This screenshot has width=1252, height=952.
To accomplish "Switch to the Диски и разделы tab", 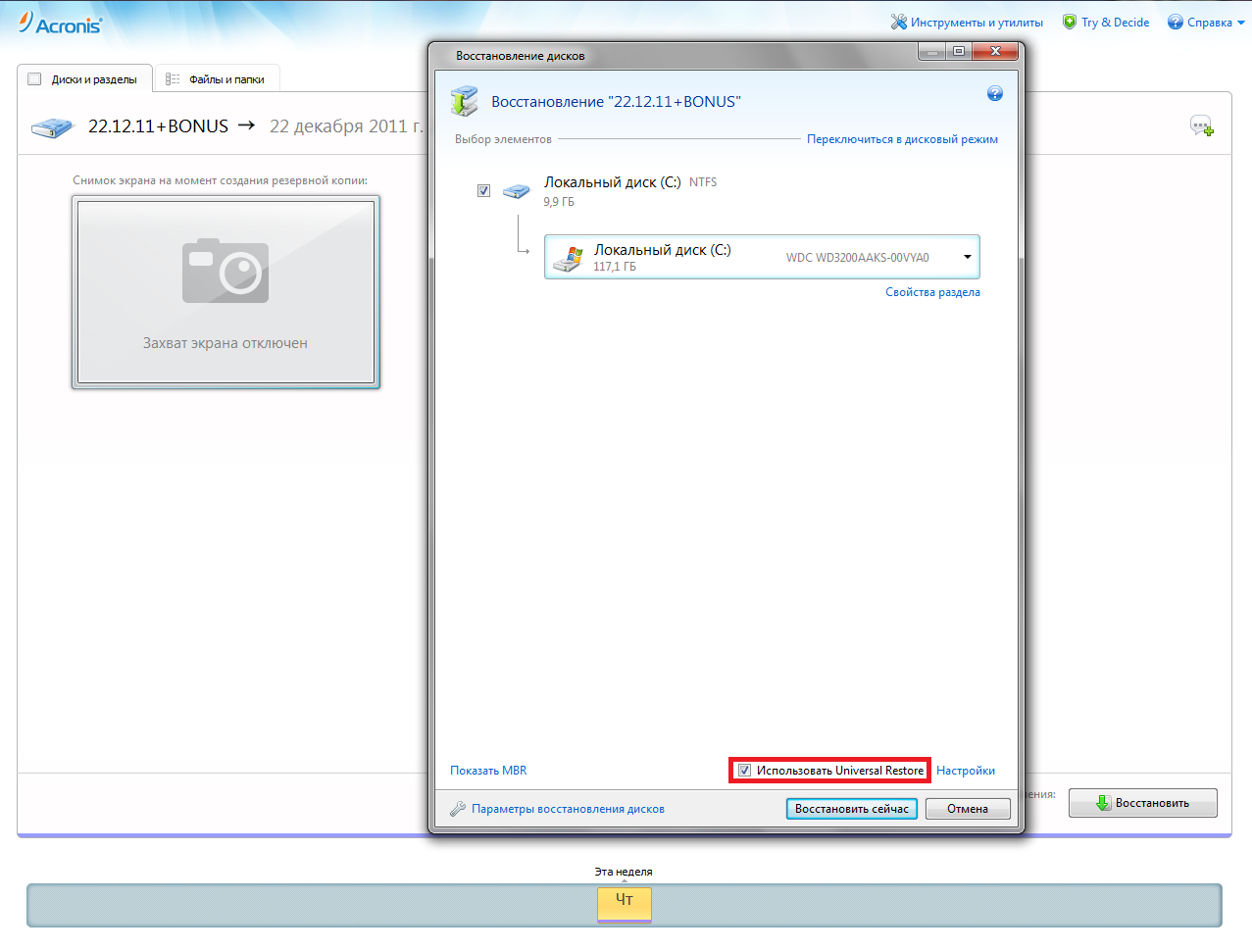I will 85,79.
